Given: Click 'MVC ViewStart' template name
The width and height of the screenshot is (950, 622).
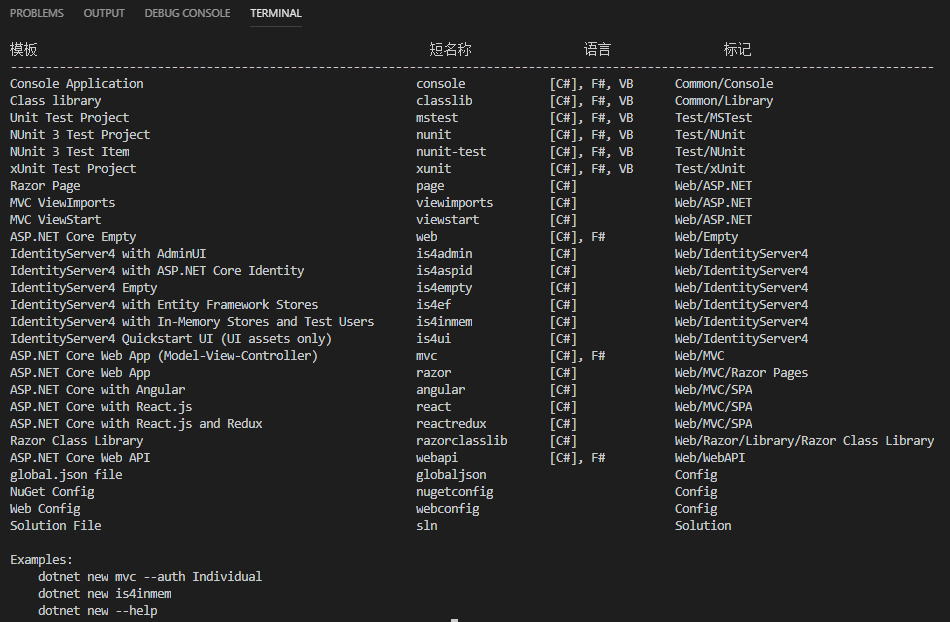Looking at the screenshot, I should pyautogui.click(x=56, y=219).
